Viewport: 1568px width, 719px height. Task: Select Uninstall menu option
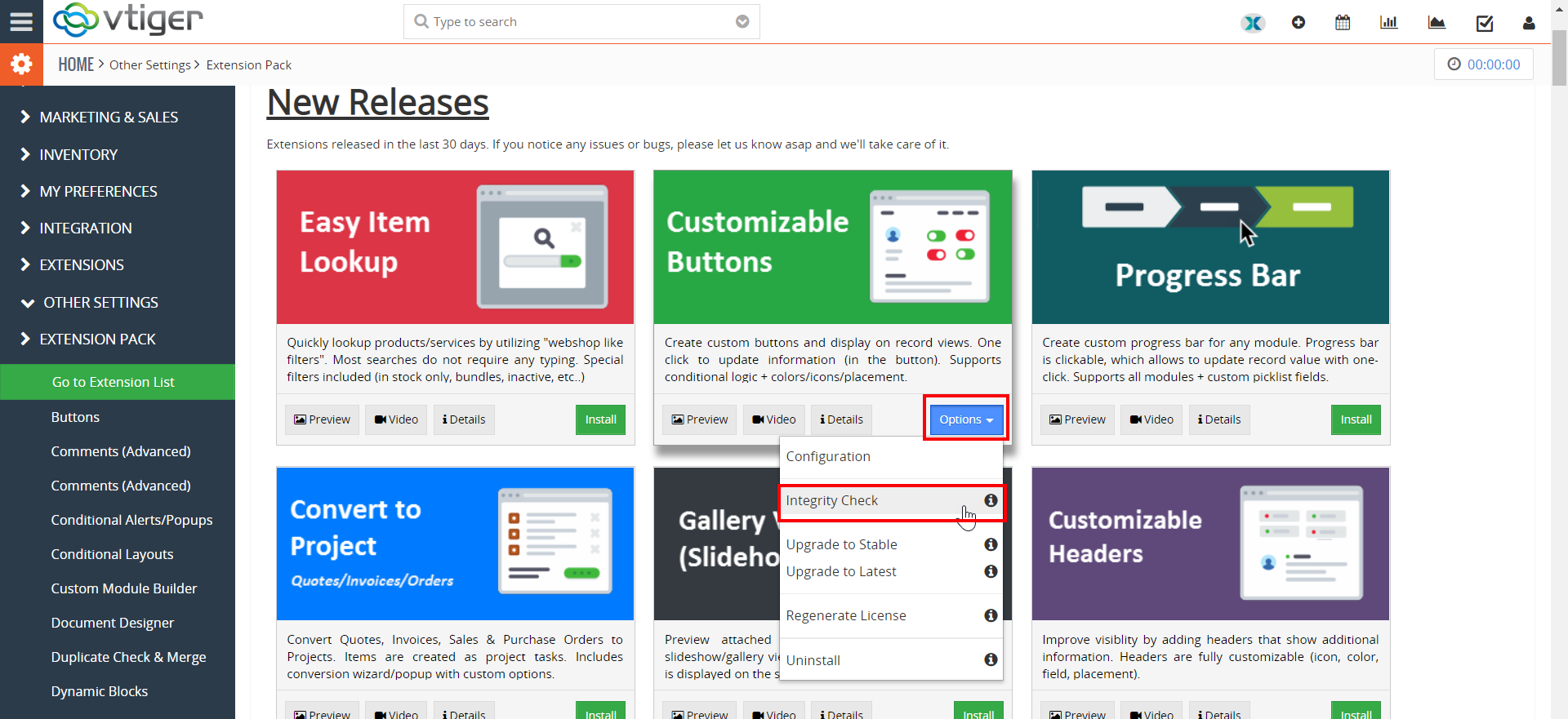891,660
